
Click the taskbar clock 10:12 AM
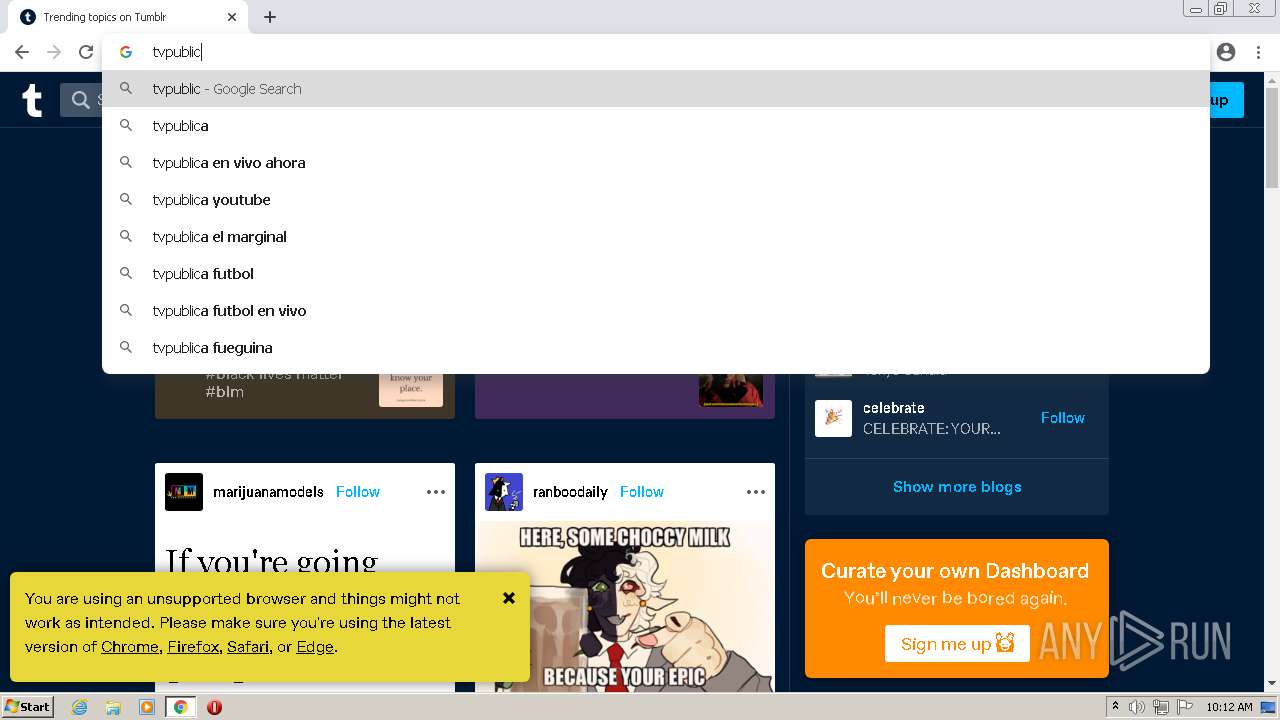tap(1229, 707)
